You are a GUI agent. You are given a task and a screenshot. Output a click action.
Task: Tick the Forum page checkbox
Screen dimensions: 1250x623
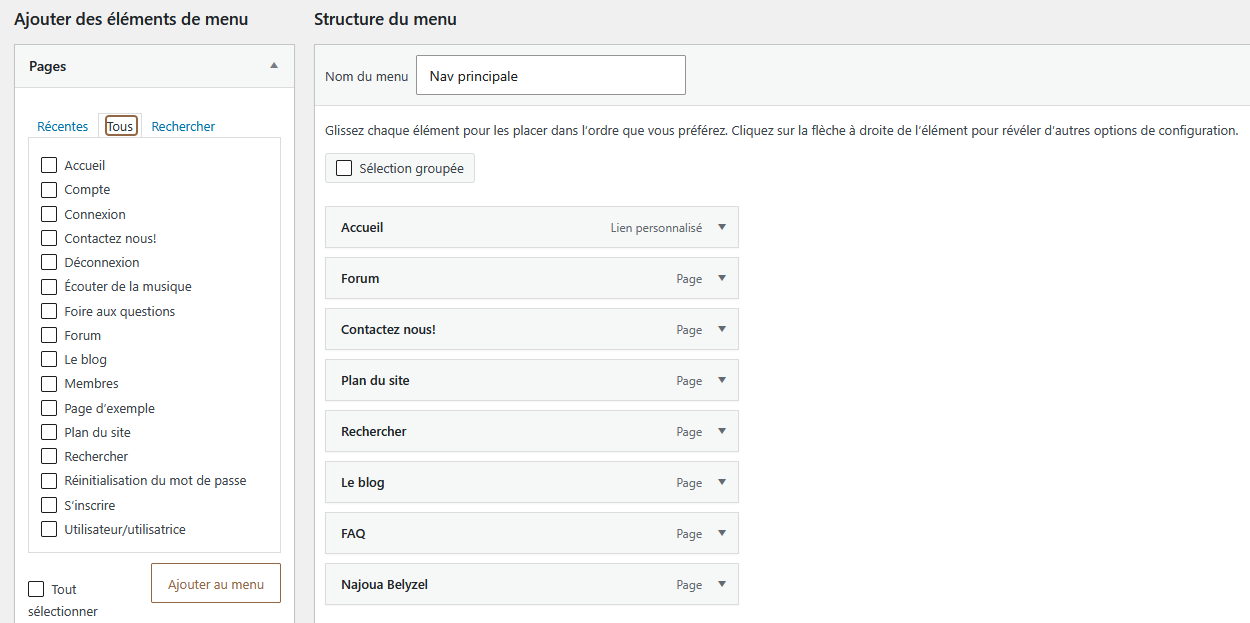point(49,335)
